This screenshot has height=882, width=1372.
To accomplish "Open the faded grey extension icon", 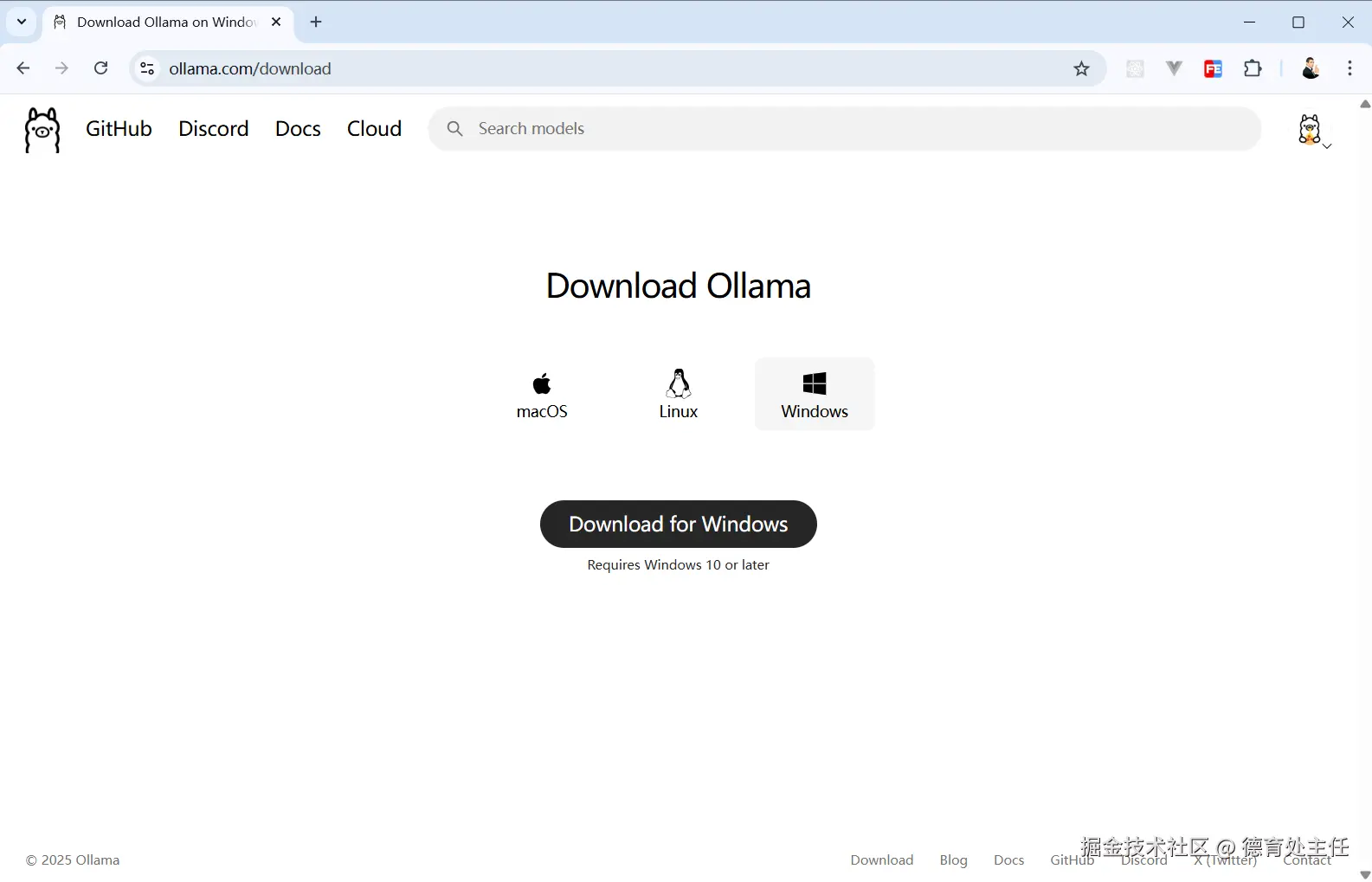I will click(1135, 68).
